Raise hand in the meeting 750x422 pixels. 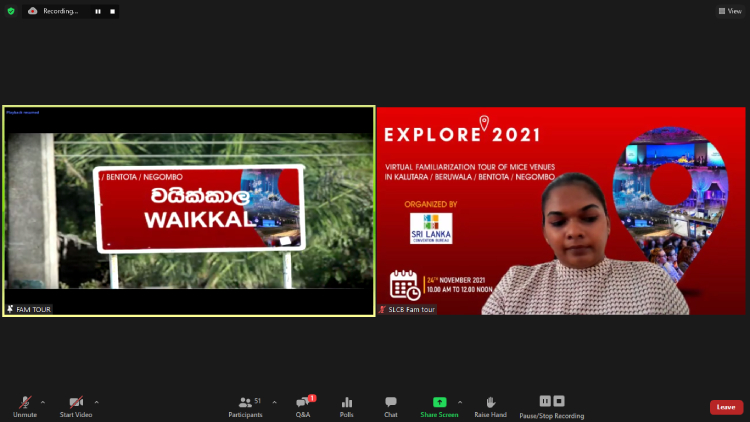pyautogui.click(x=490, y=407)
